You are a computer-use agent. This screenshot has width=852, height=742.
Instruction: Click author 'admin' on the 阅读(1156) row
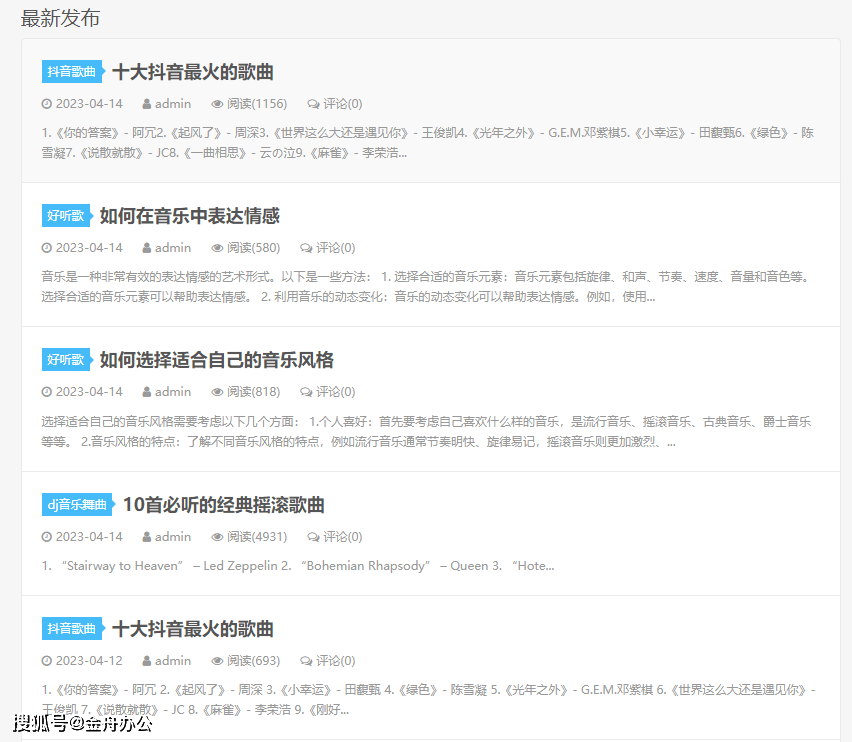(173, 104)
